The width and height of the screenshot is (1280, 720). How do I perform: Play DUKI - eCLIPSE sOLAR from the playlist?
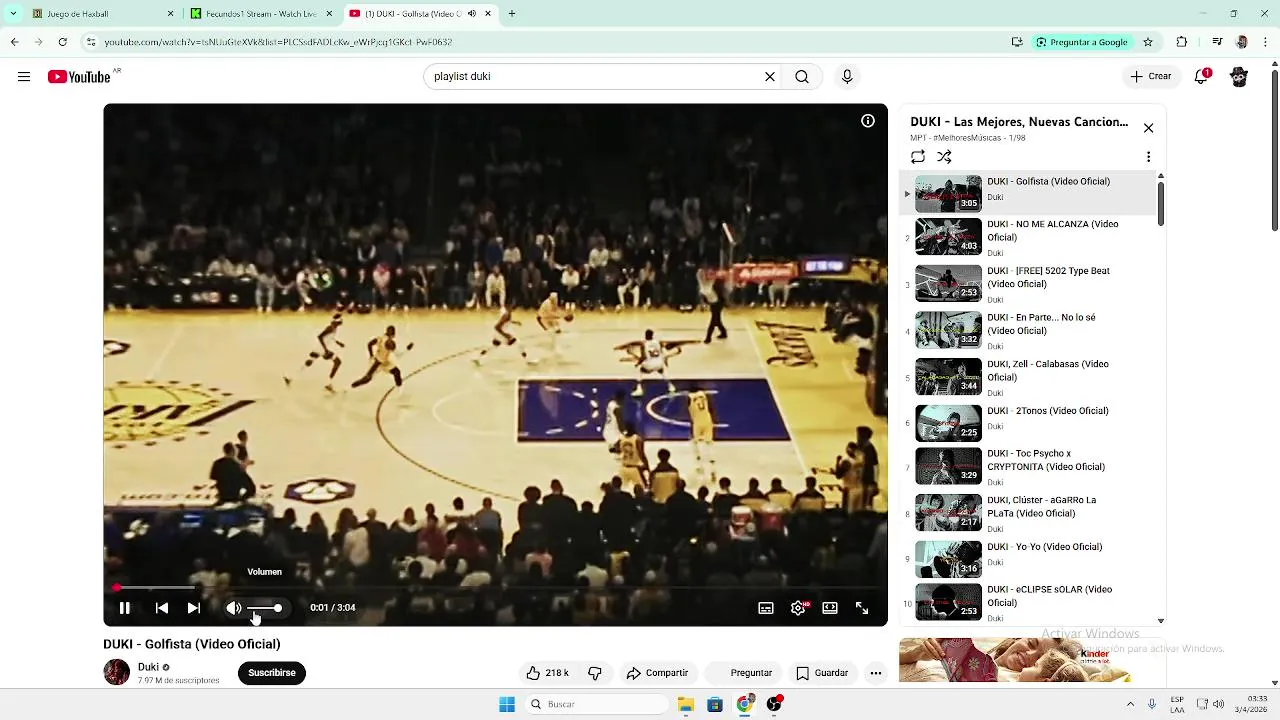click(1028, 602)
